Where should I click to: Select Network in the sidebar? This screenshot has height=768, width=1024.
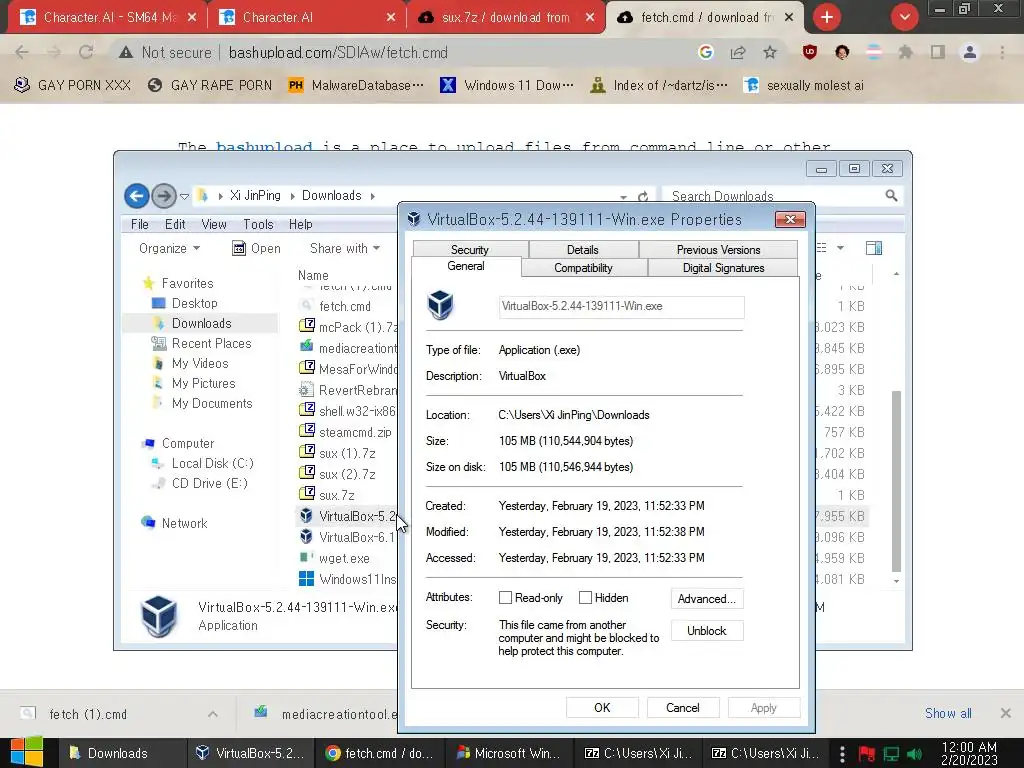pyautogui.click(x=184, y=523)
